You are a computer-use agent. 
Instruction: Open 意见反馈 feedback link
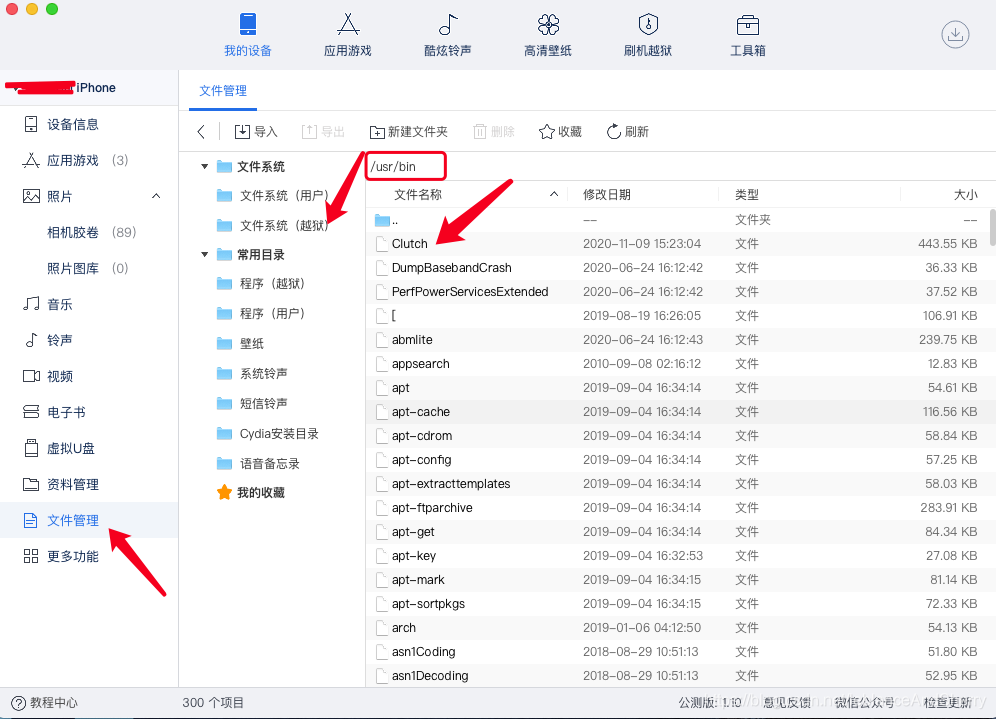click(787, 702)
